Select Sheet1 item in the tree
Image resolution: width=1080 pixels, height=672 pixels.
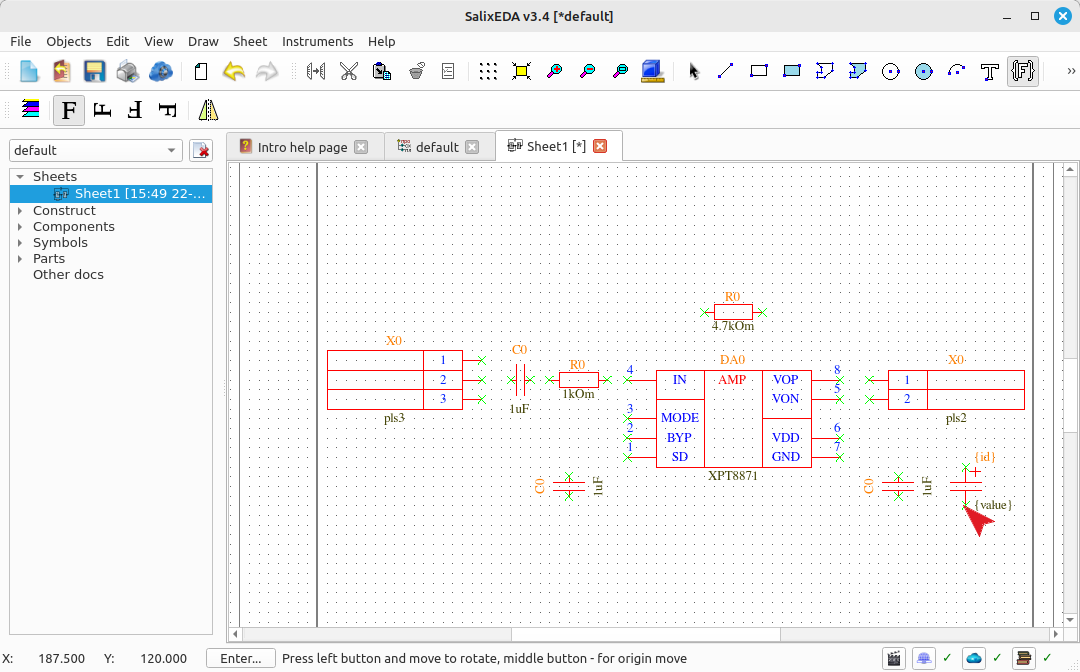tap(111, 194)
